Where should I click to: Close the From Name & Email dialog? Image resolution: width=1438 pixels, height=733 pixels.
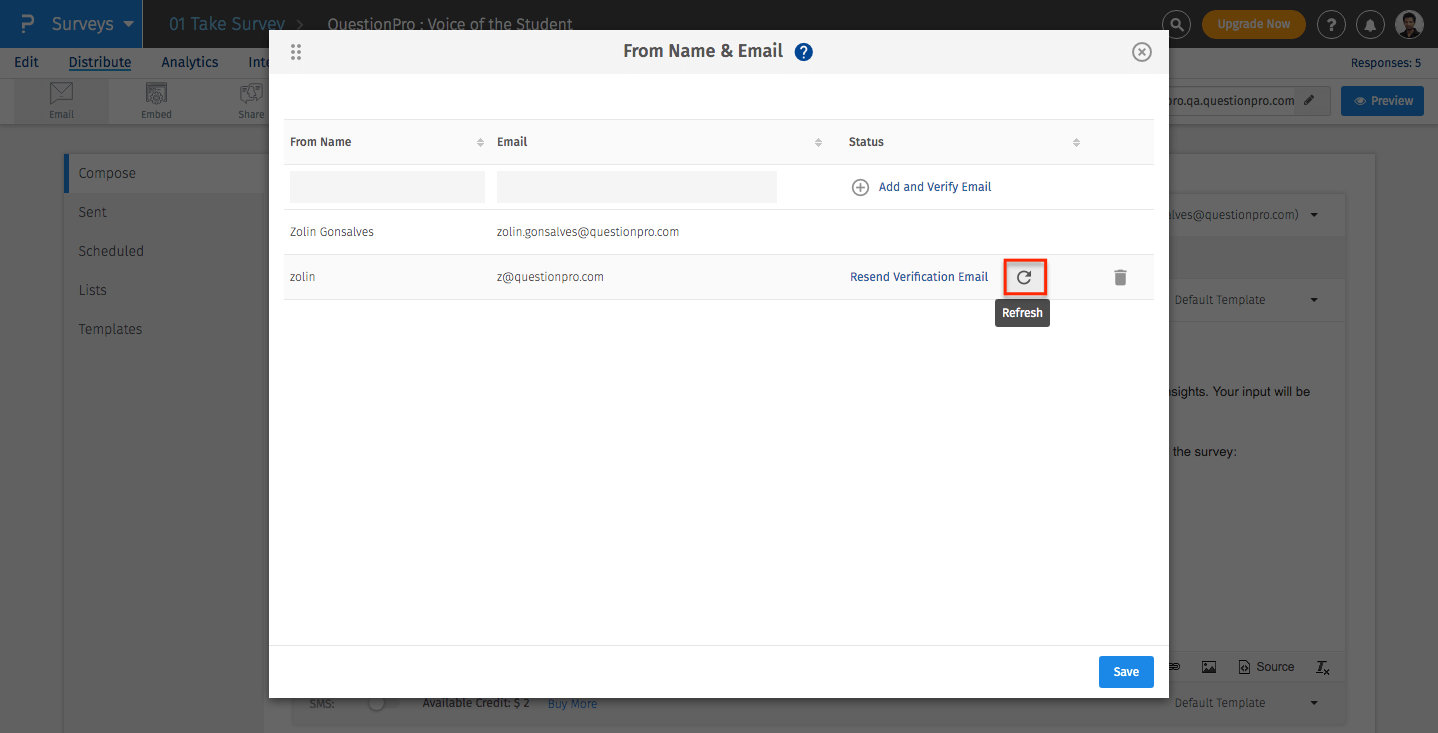click(x=1142, y=52)
